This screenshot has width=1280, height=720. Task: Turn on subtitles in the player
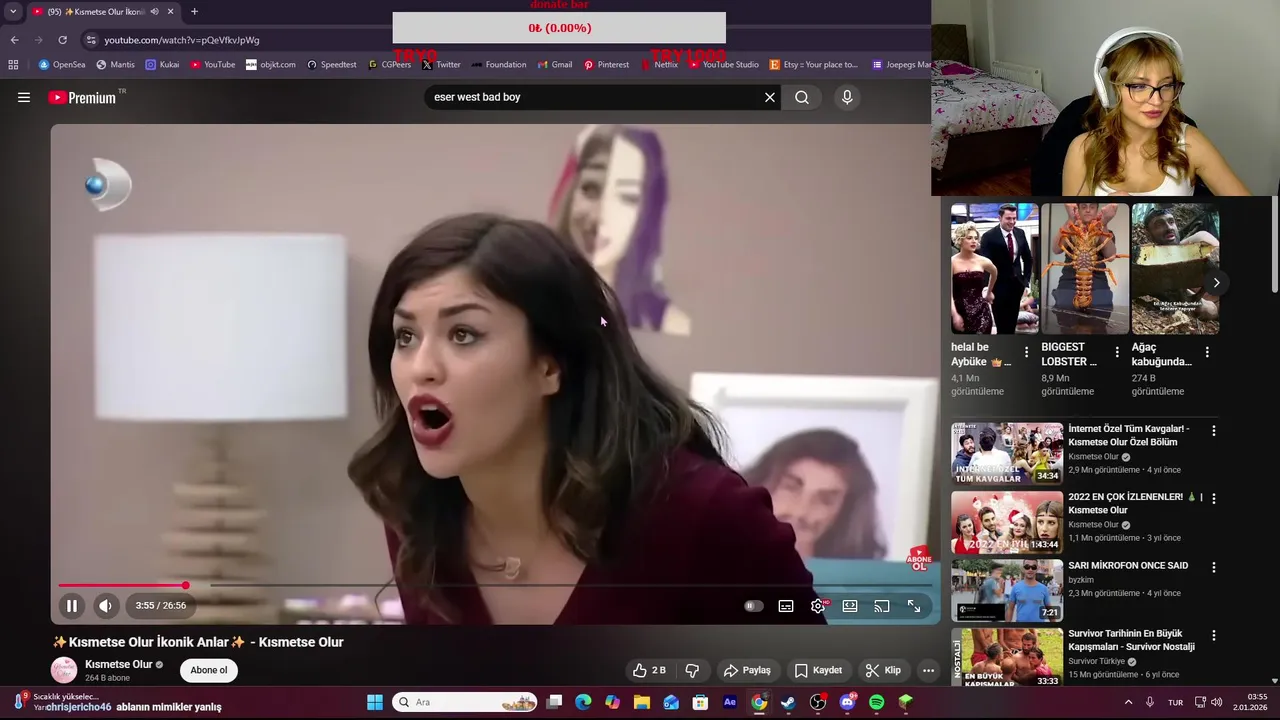pos(786,605)
